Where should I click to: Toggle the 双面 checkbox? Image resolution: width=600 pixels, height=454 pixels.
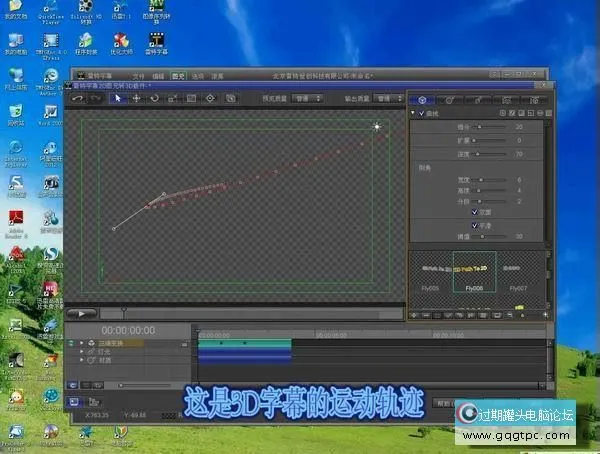tap(475, 212)
